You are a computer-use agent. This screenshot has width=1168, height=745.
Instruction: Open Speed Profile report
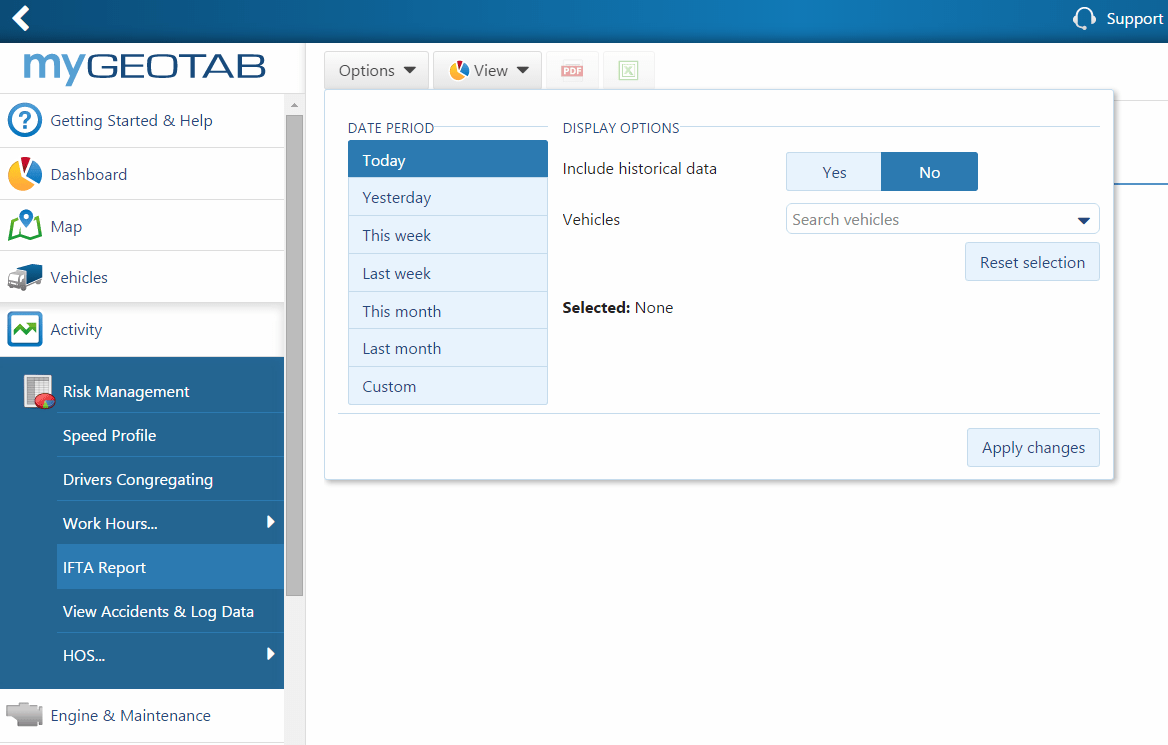[x=171, y=435]
